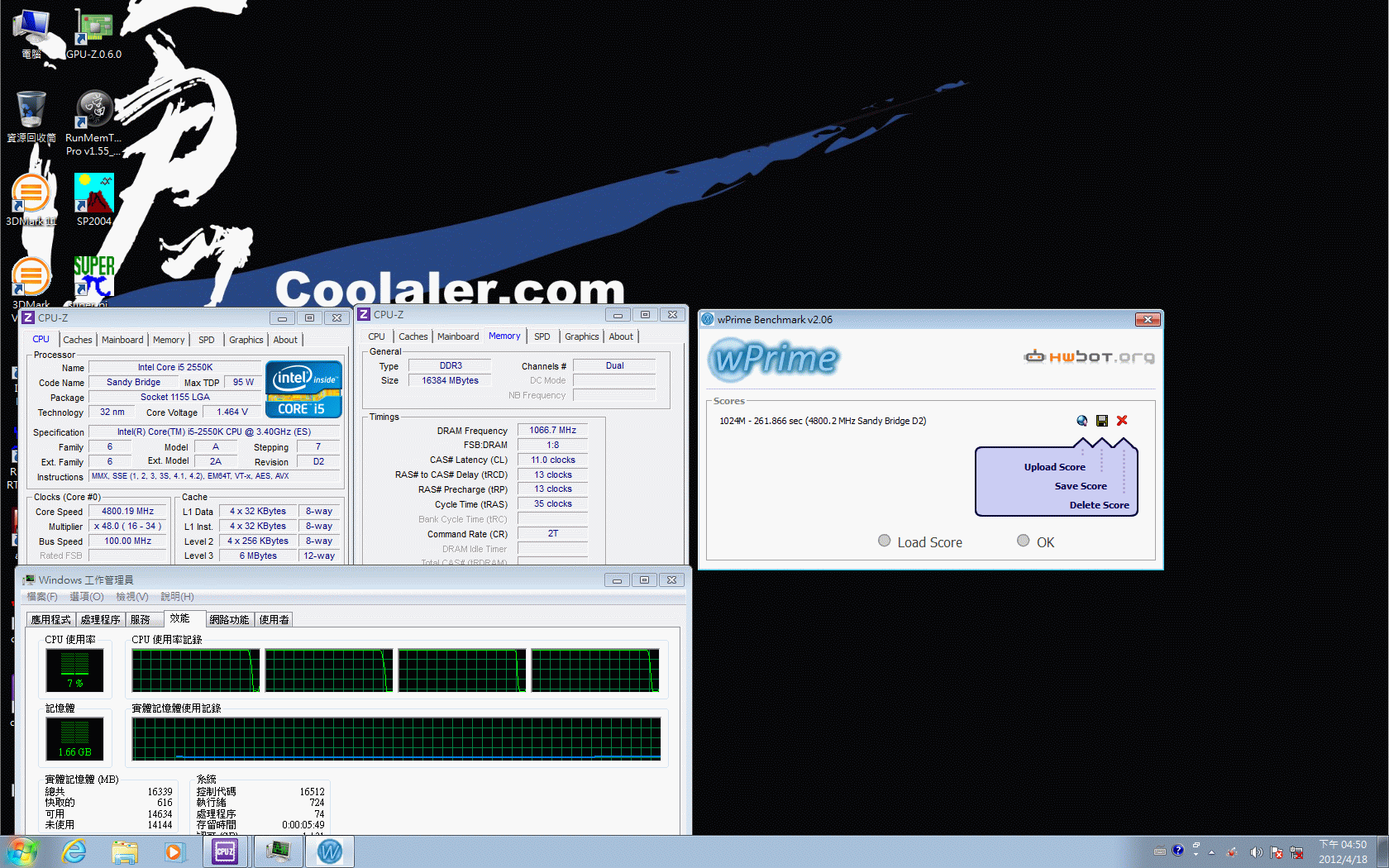Switch to CPU tab in the Memory CPU-Z window
This screenshot has width=1389, height=868.
pos(376,336)
